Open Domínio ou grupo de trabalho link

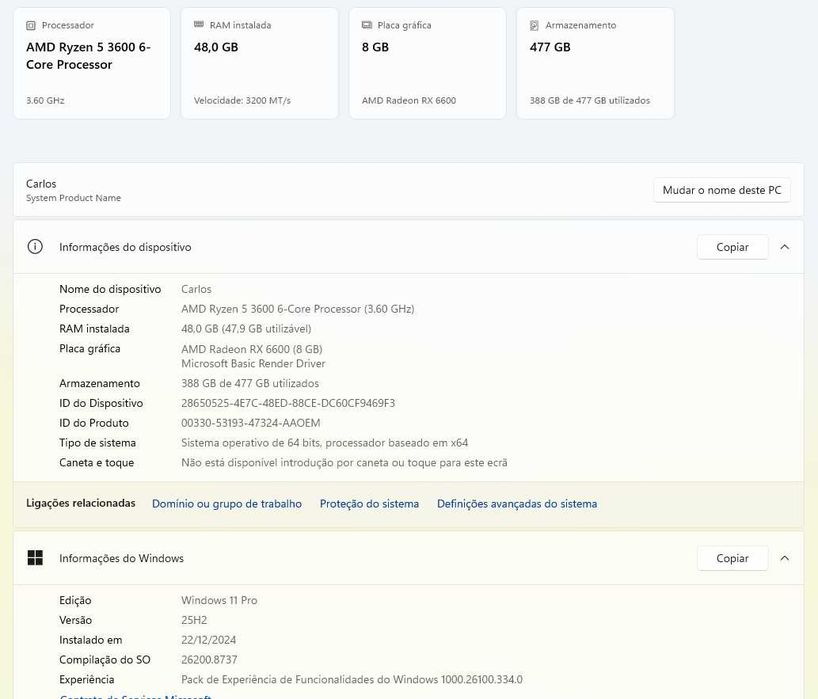click(227, 504)
